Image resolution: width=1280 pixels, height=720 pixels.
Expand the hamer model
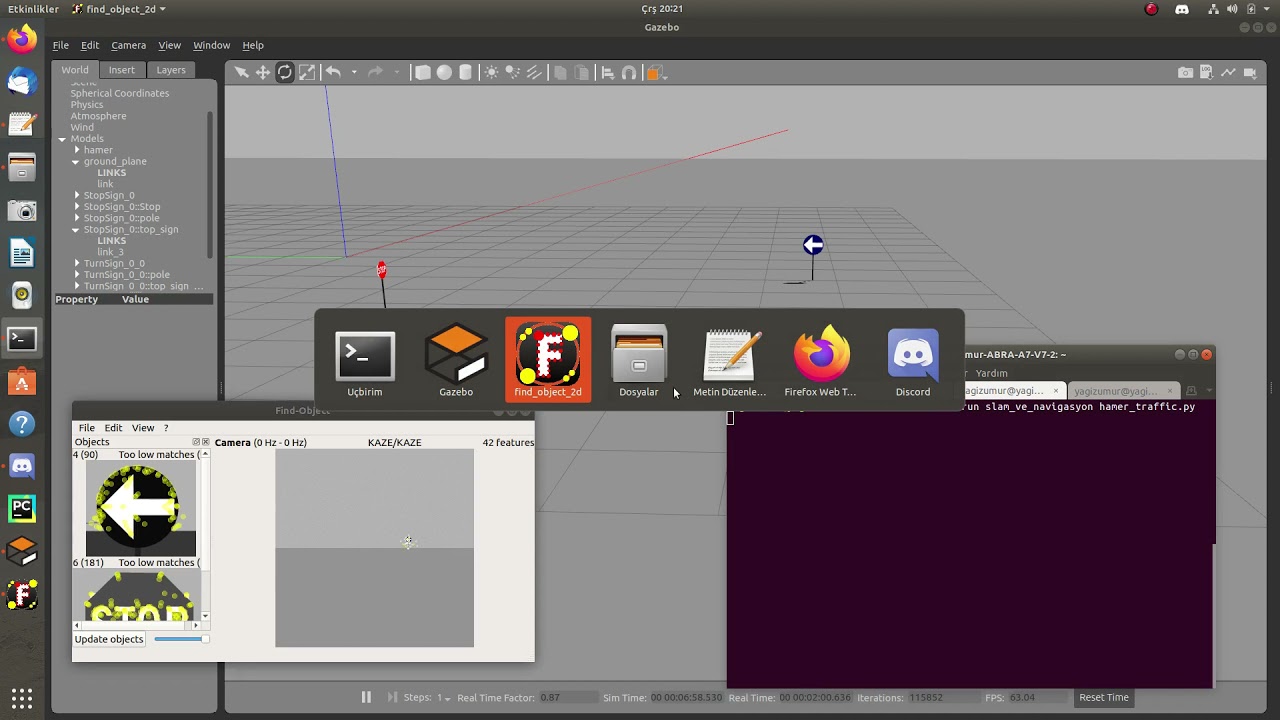coord(76,150)
